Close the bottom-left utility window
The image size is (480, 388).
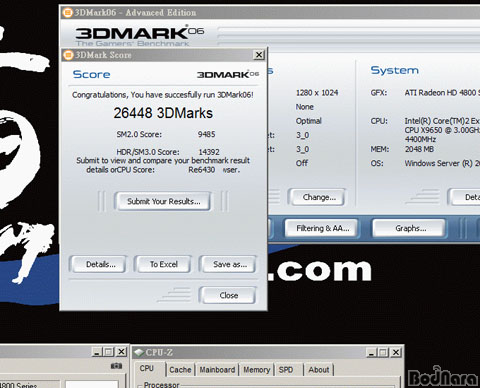(122, 352)
